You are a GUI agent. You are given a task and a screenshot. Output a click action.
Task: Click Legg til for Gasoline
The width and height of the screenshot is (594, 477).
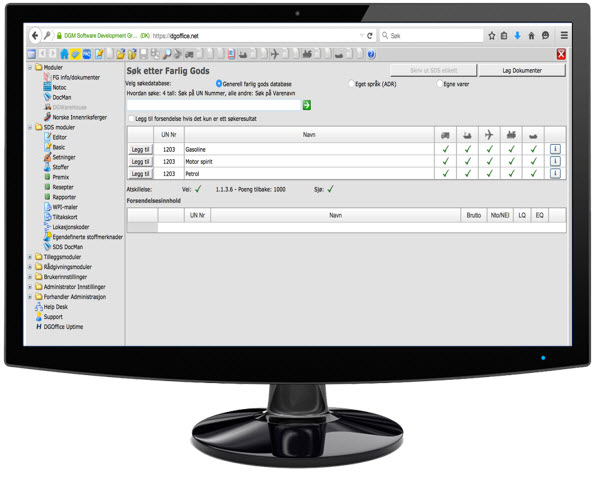click(141, 149)
